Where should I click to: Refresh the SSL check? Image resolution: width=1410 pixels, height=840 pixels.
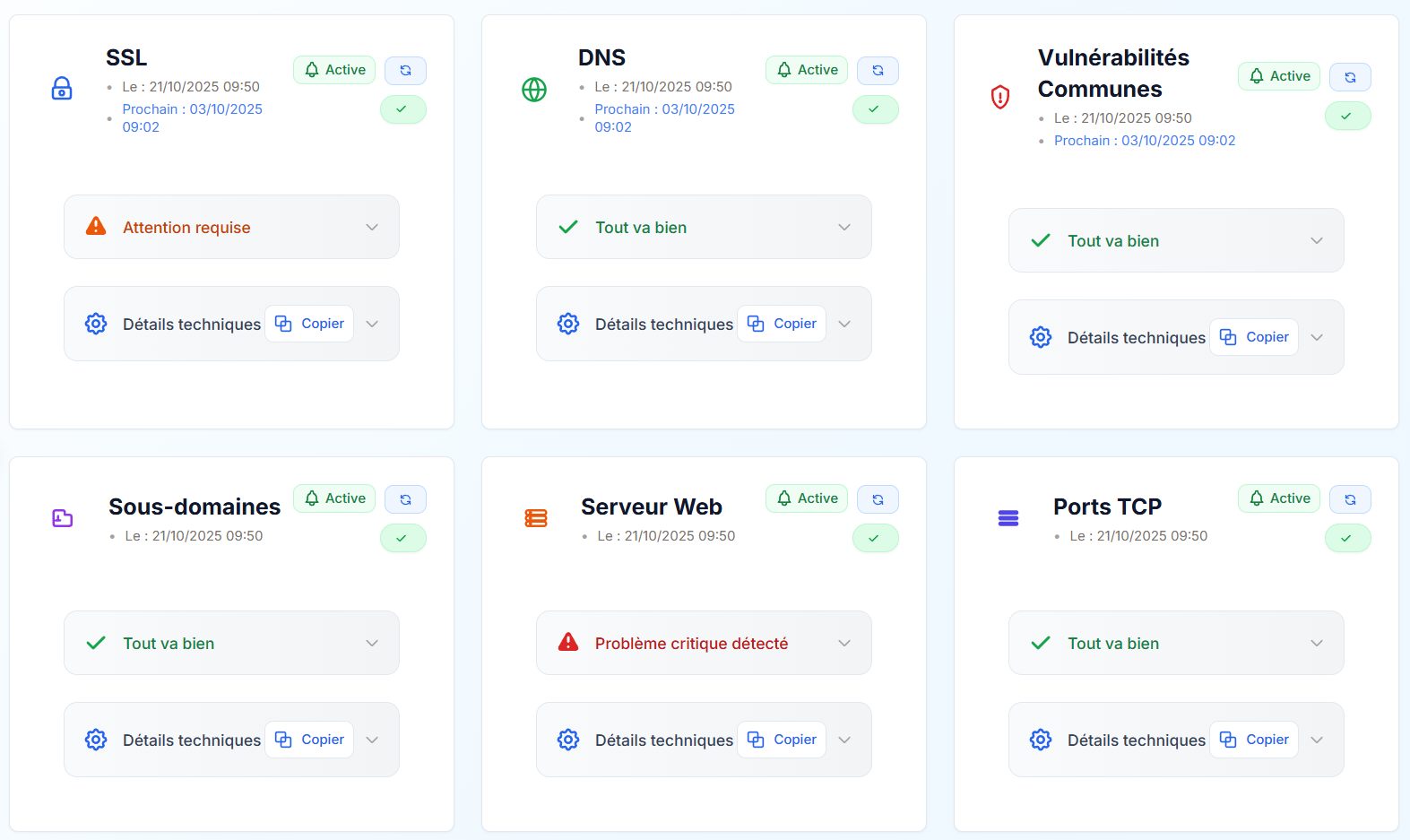coord(405,70)
